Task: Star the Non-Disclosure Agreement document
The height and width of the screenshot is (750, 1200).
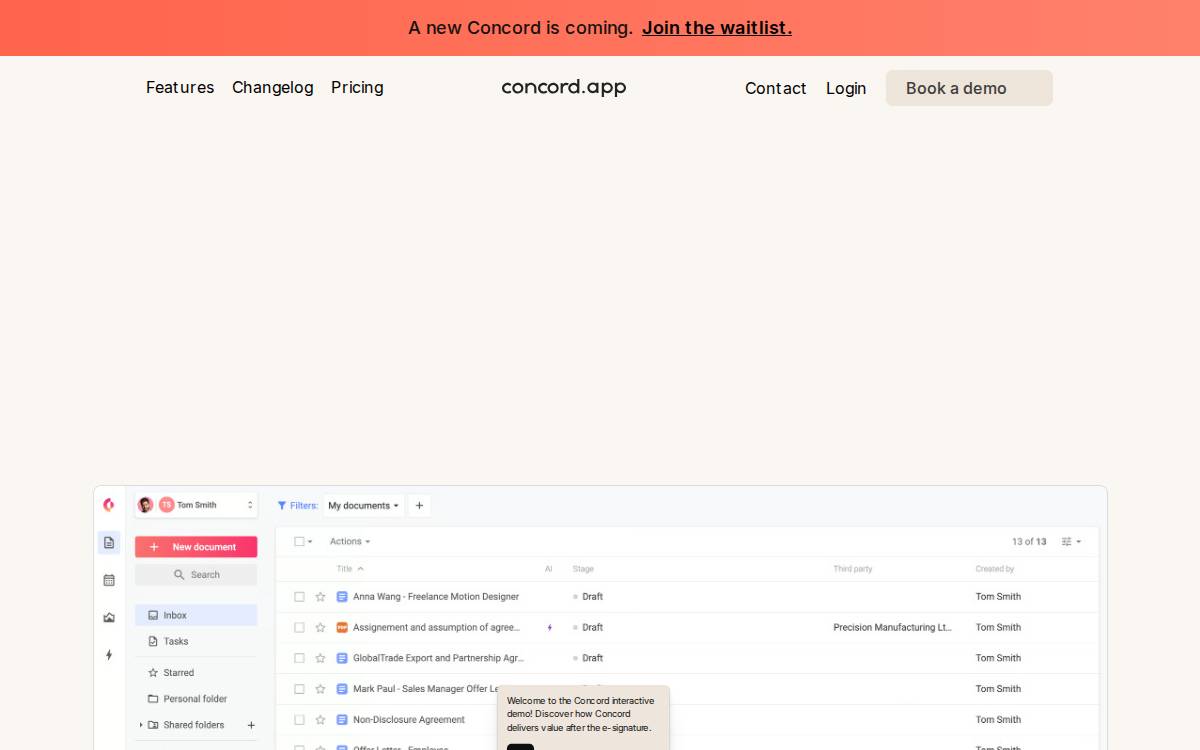Action: [x=321, y=720]
